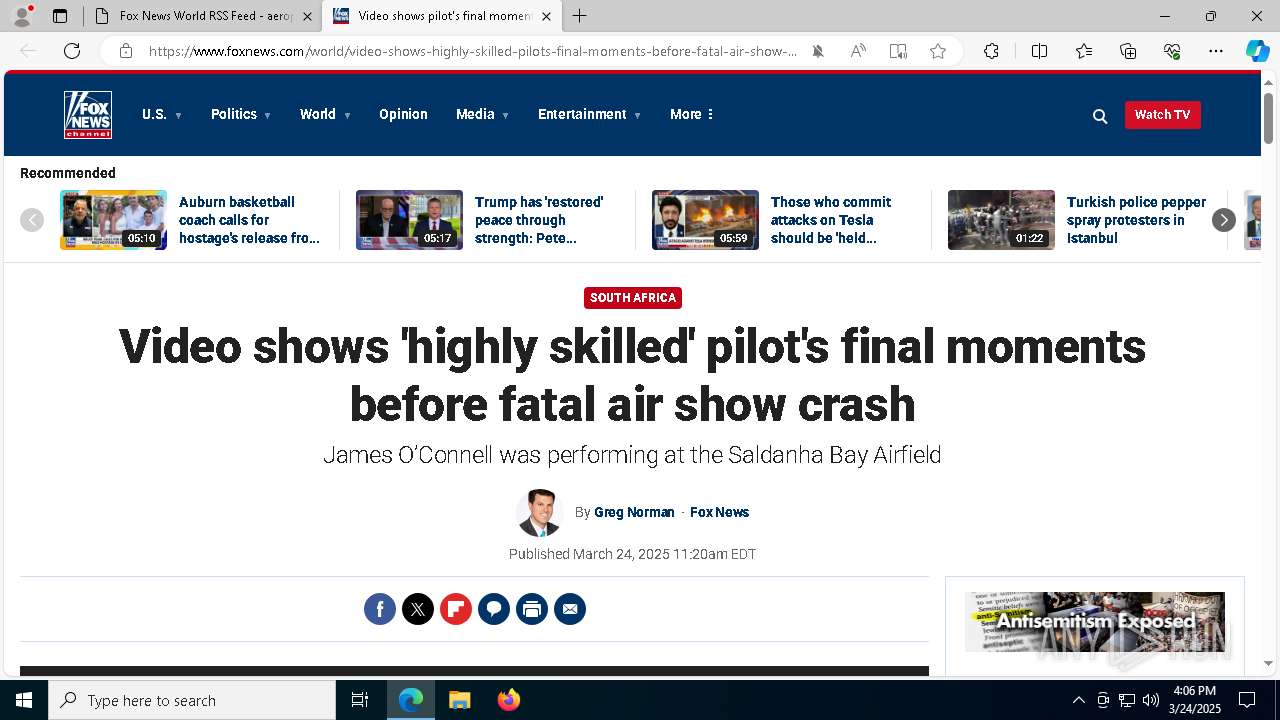Open the Copilot sidebar
The width and height of the screenshot is (1280, 720).
click(1257, 51)
